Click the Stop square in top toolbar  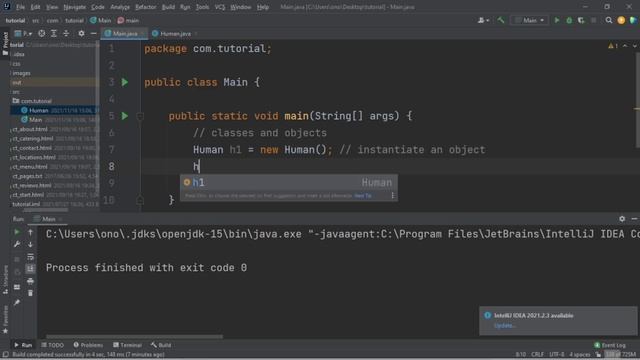coord(593,20)
